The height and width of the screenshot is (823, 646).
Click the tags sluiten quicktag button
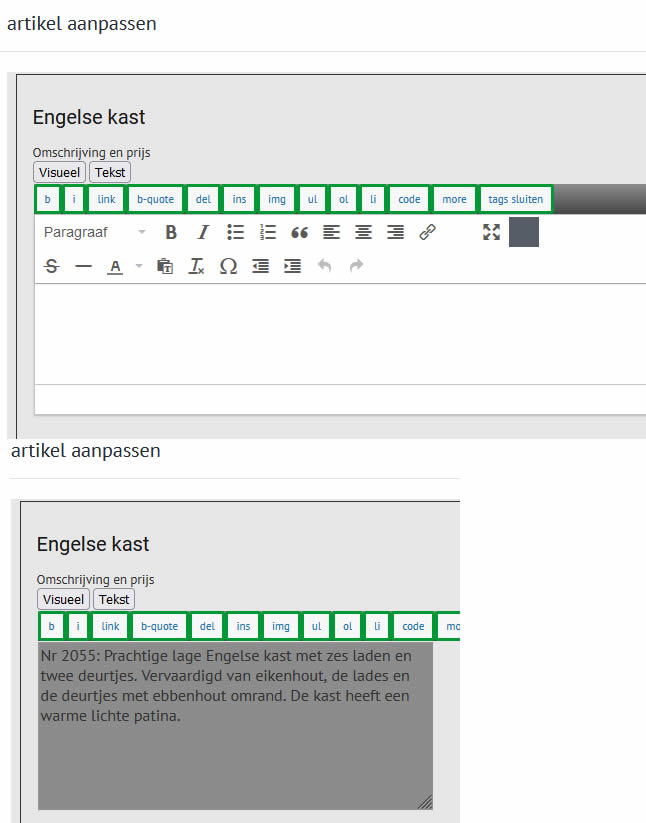point(515,199)
